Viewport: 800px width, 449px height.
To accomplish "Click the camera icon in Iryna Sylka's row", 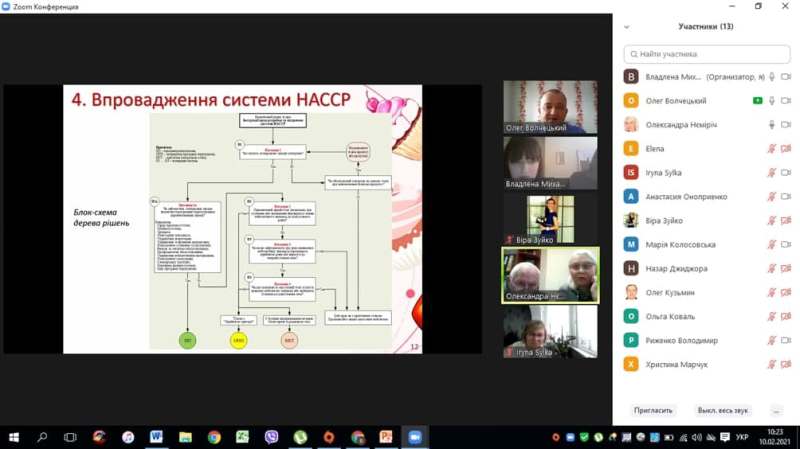I will tap(786, 173).
